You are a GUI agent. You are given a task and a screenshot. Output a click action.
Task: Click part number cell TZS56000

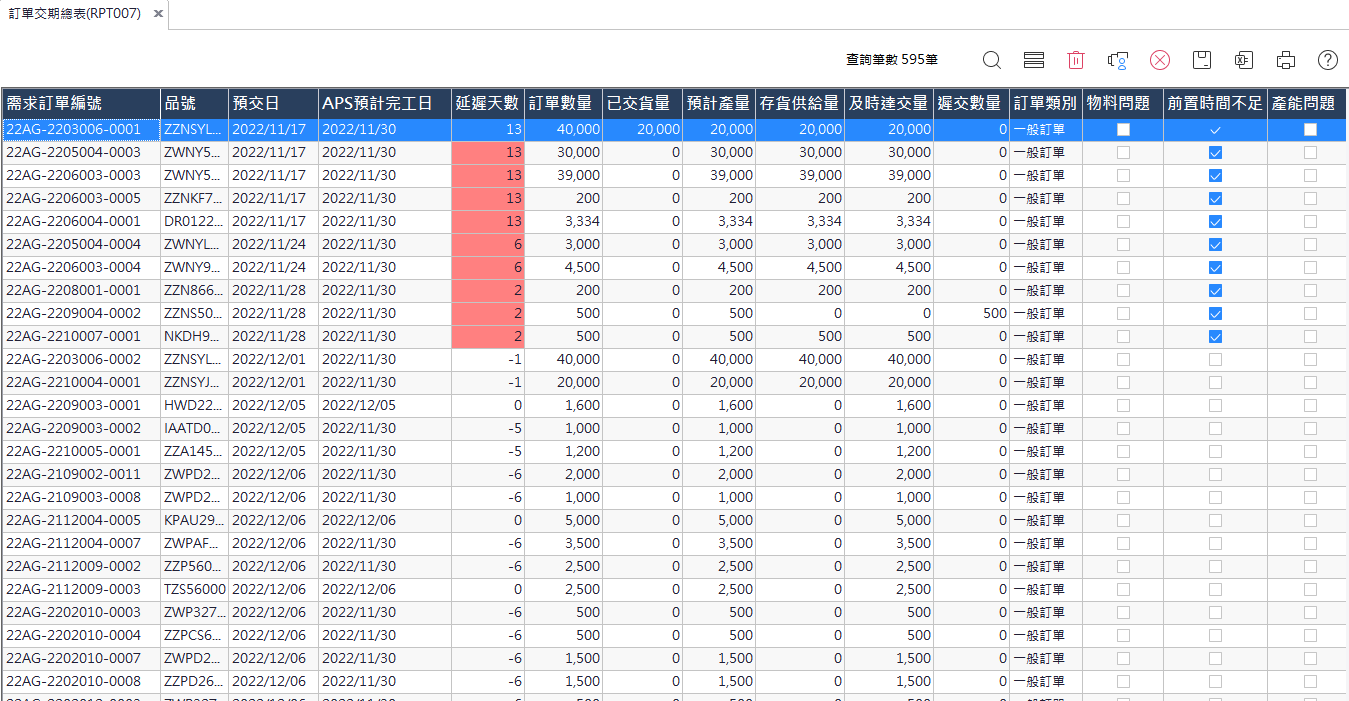[x=194, y=590]
